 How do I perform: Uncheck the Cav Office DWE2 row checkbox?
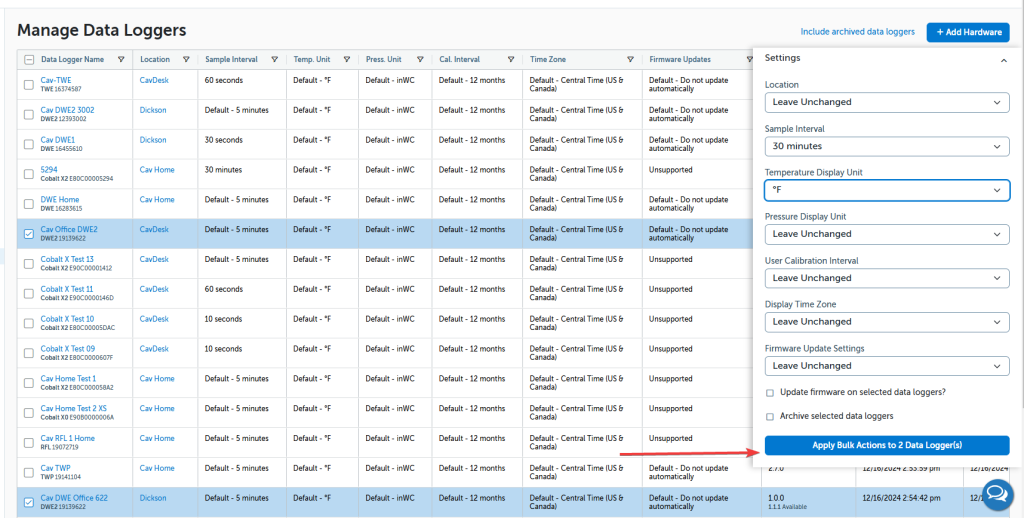click(x=29, y=234)
